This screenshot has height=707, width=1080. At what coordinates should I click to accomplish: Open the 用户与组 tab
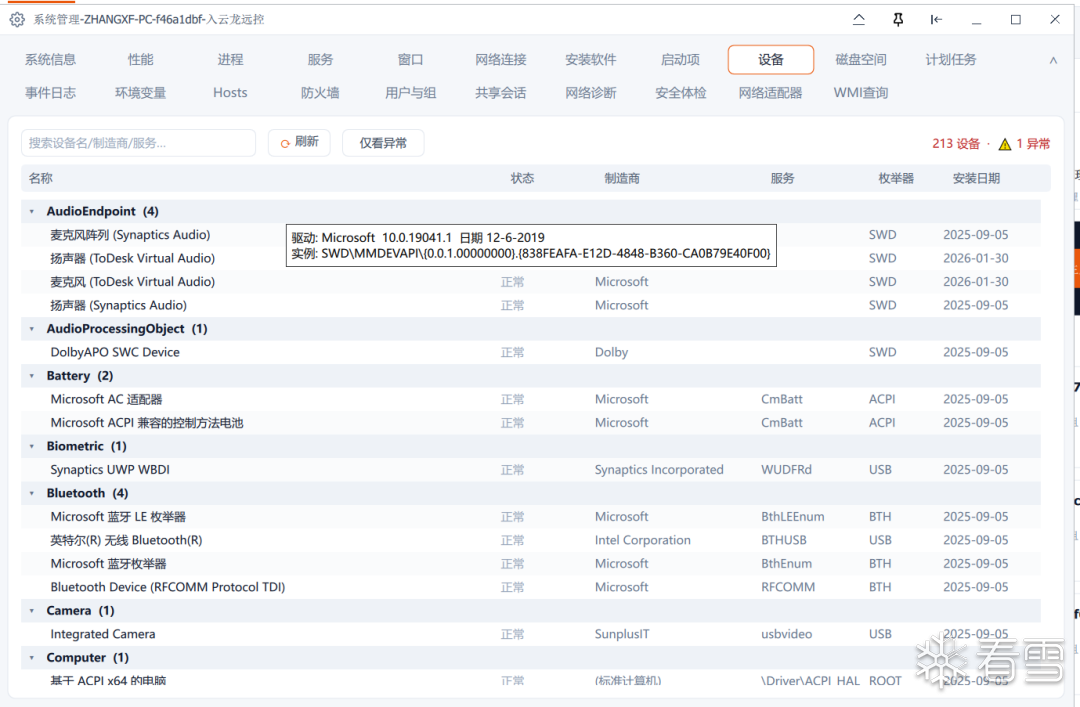pos(411,92)
